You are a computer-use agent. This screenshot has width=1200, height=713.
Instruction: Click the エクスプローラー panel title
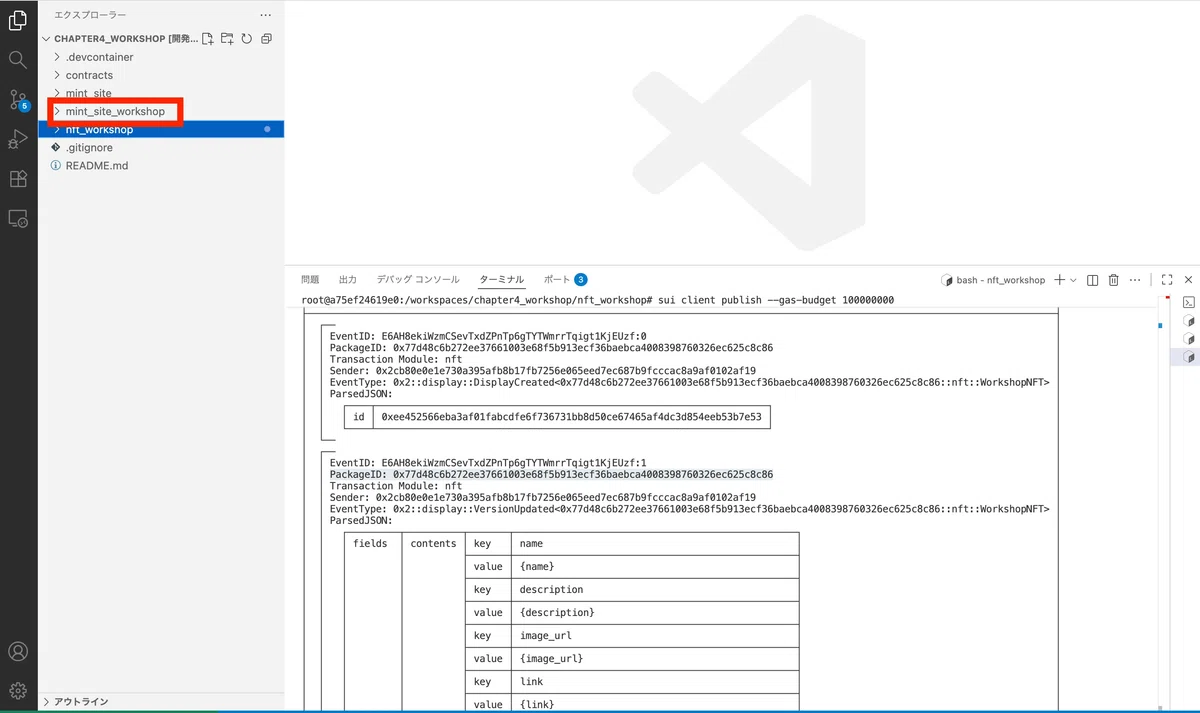coord(90,15)
